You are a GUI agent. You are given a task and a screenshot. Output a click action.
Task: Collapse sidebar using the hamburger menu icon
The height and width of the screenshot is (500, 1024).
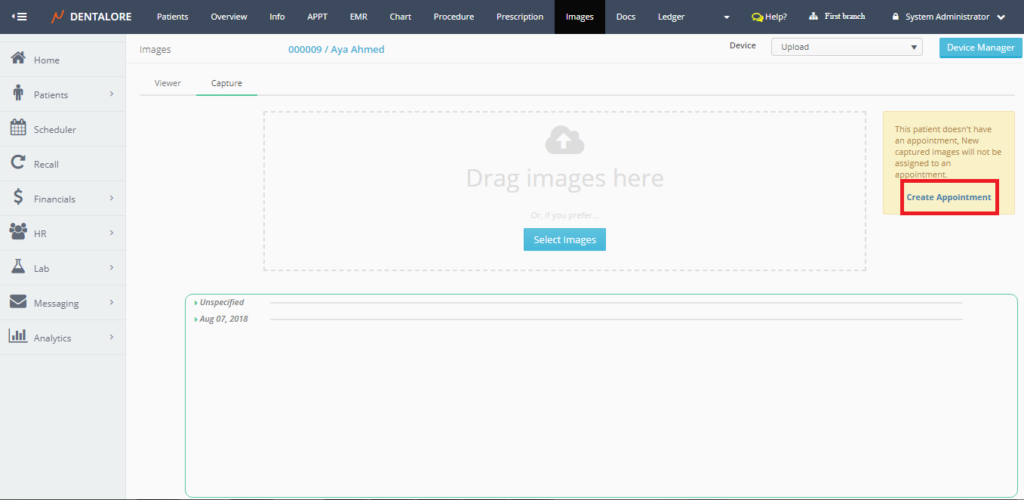pyautogui.click(x=19, y=17)
